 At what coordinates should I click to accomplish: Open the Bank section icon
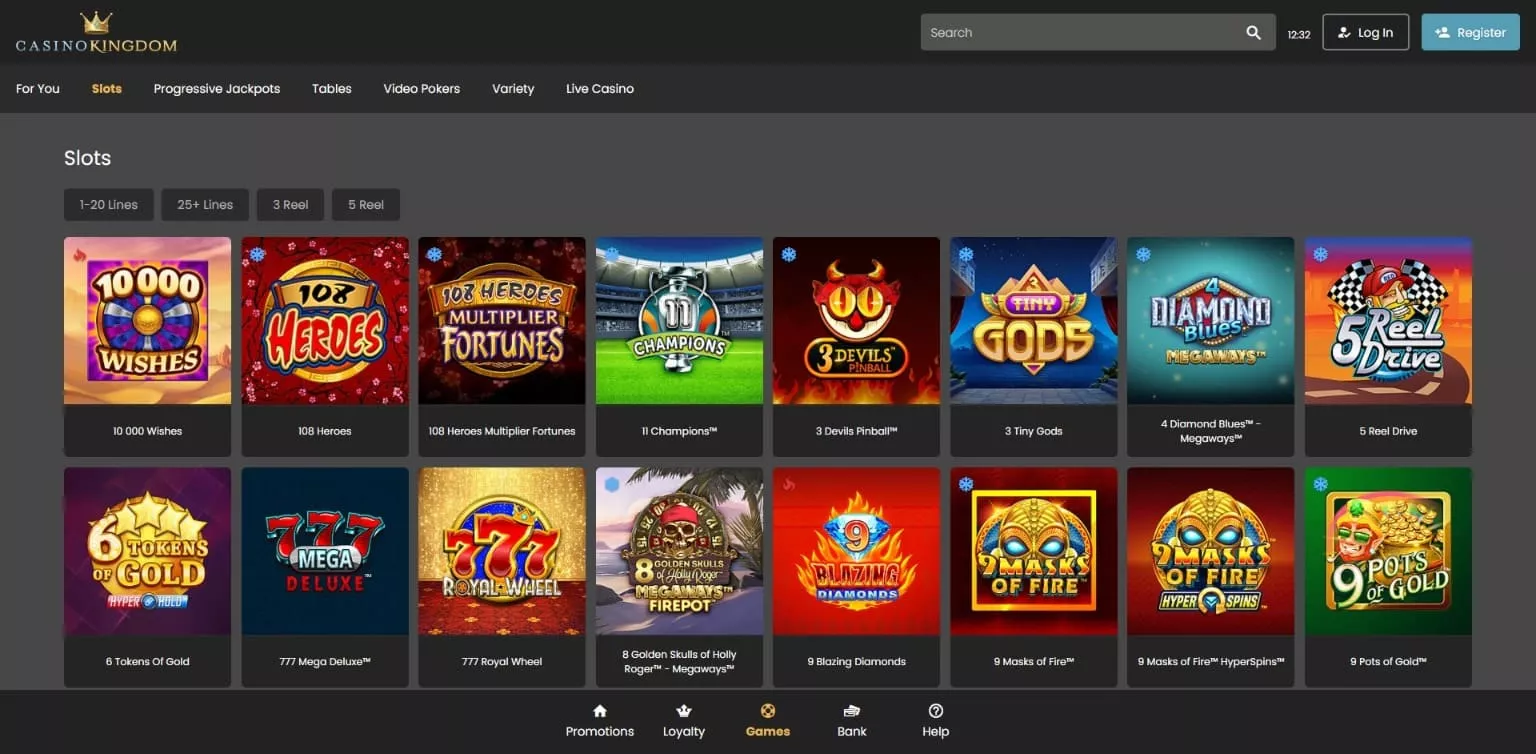point(852,711)
